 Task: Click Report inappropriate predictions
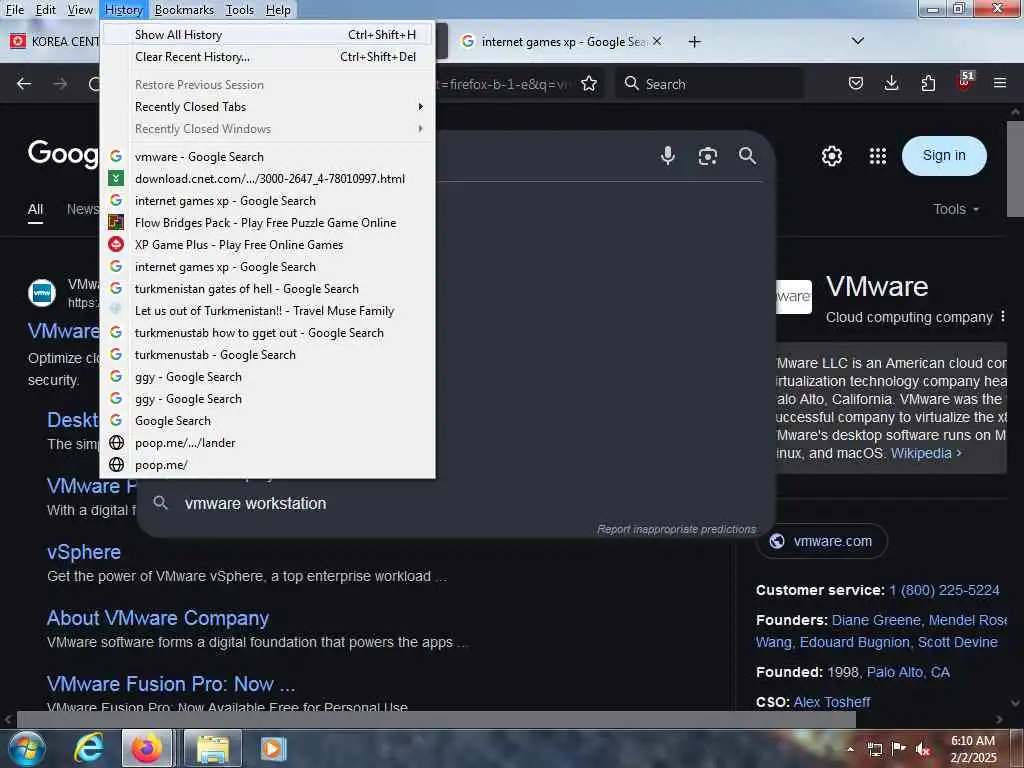677,529
